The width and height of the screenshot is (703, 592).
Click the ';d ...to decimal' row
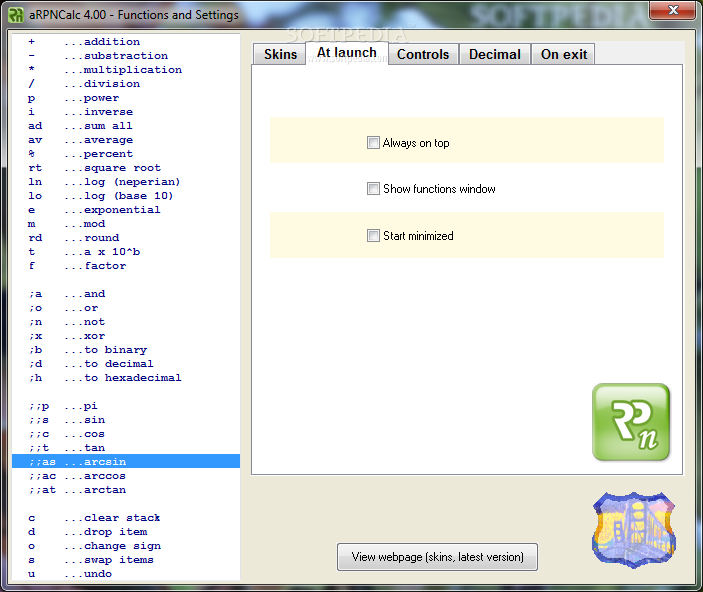(126, 364)
